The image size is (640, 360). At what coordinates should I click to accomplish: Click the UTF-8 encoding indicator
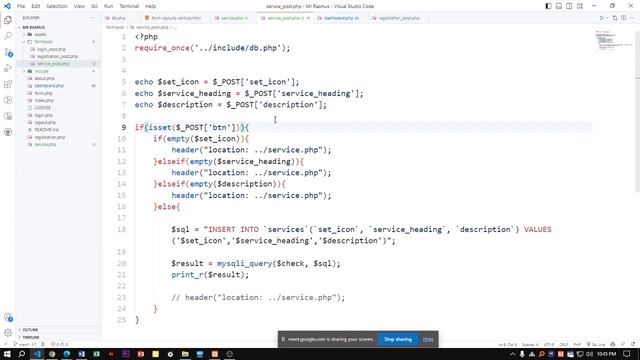click(x=549, y=345)
